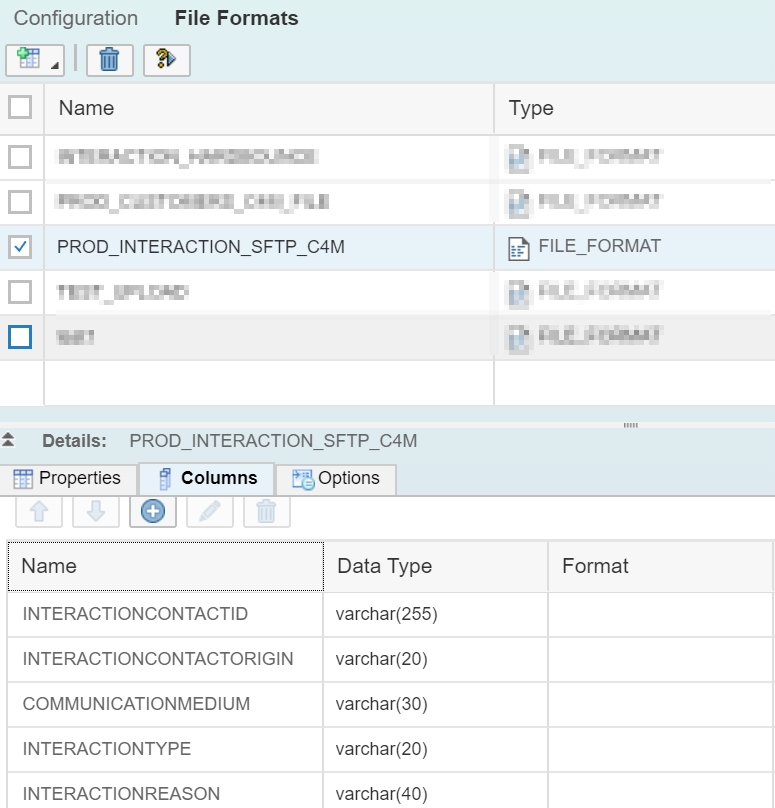This screenshot has width=775, height=808.
Task: Collapse the Details panel using arrow
Action: coord(9,440)
